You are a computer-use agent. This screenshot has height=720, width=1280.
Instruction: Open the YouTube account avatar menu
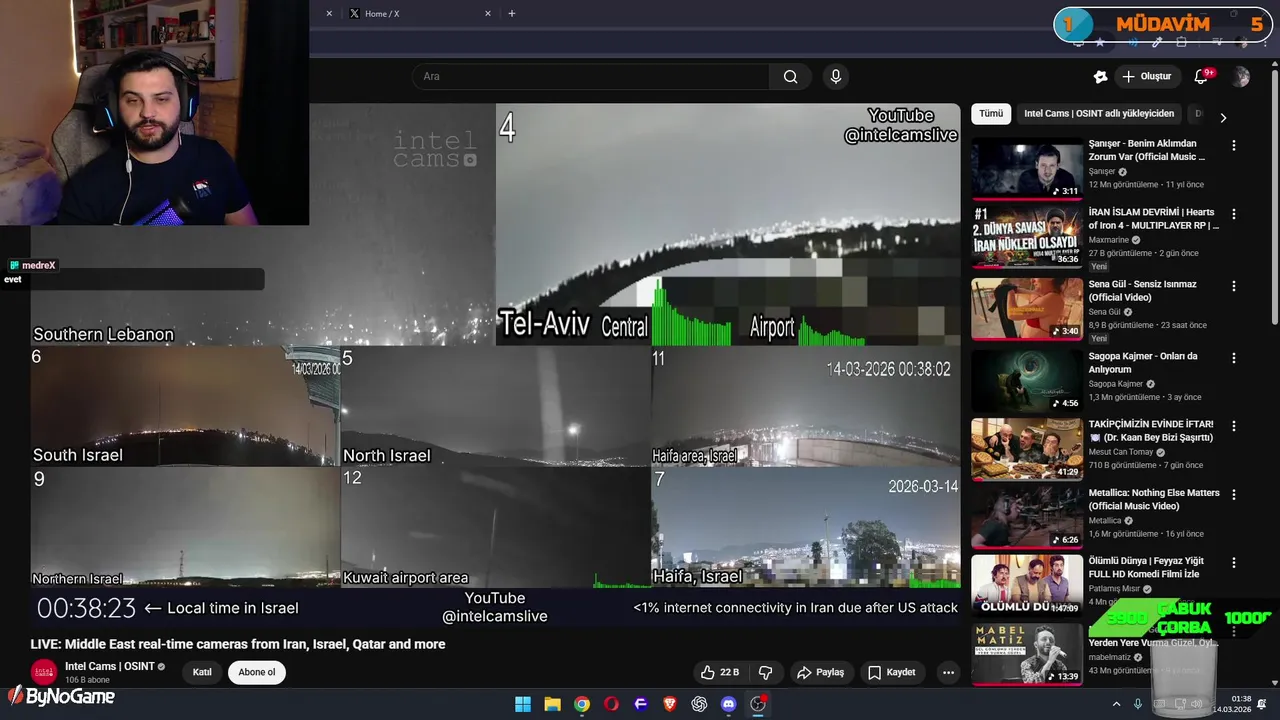point(1241,77)
